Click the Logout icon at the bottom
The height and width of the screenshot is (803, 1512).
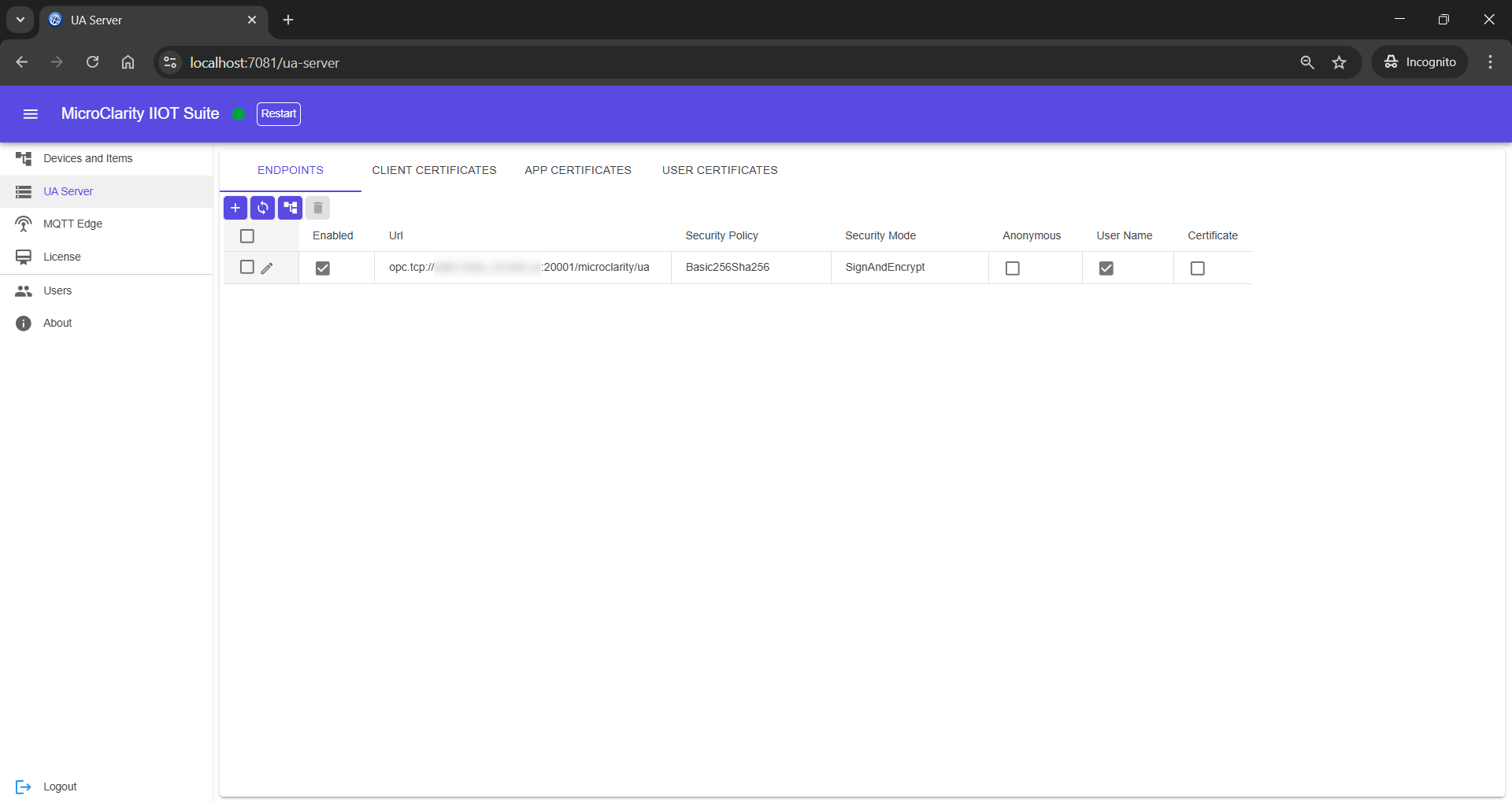[x=24, y=786]
